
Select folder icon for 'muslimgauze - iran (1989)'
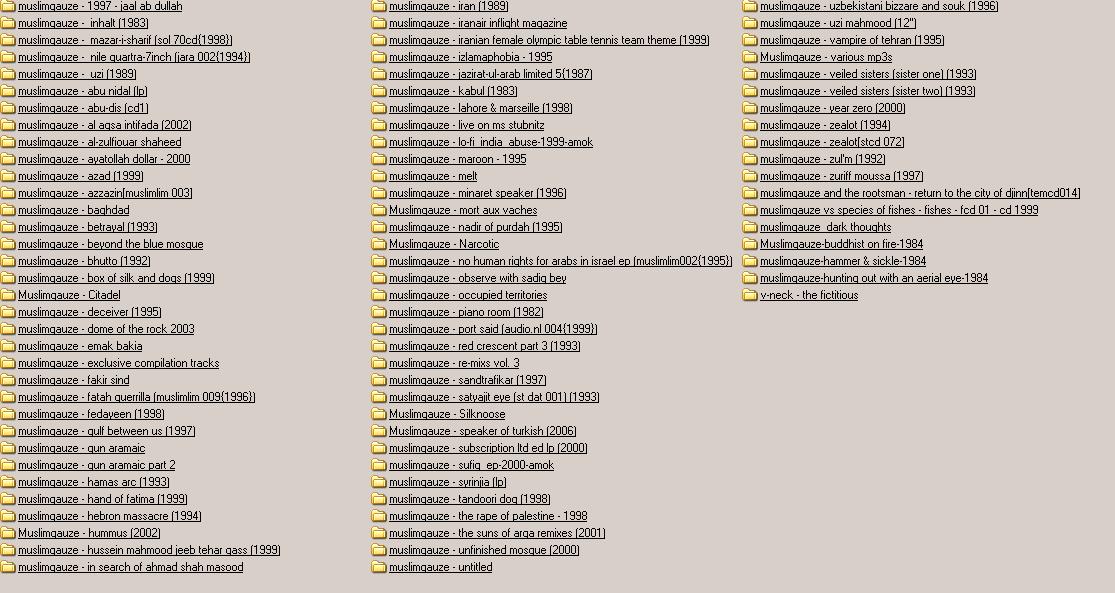pyautogui.click(x=379, y=6)
